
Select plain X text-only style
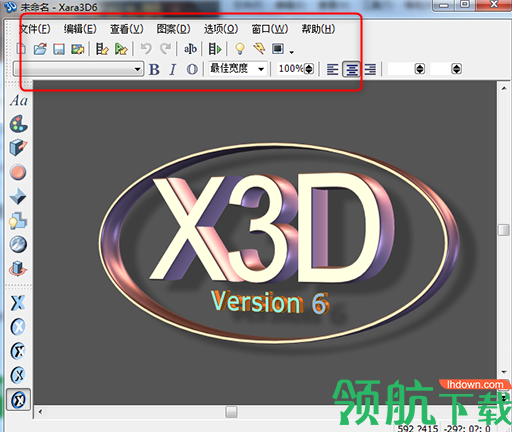(18, 303)
